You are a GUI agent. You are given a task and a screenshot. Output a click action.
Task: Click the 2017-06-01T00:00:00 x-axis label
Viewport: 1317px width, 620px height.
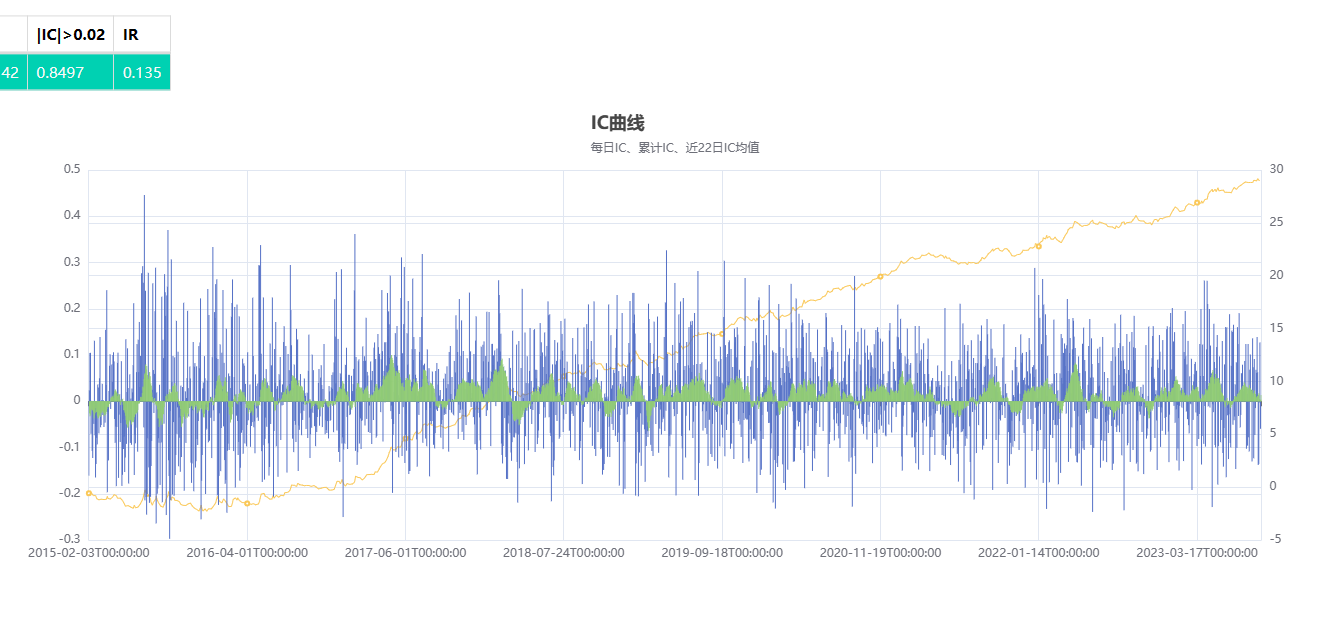tap(405, 553)
